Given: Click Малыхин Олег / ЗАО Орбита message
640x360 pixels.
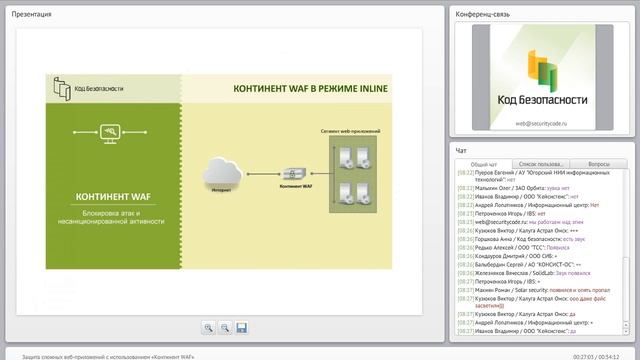Looking at the screenshot, I should 513,188.
